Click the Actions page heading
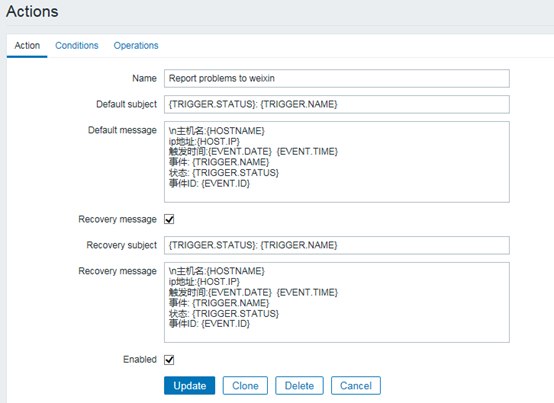 point(32,11)
